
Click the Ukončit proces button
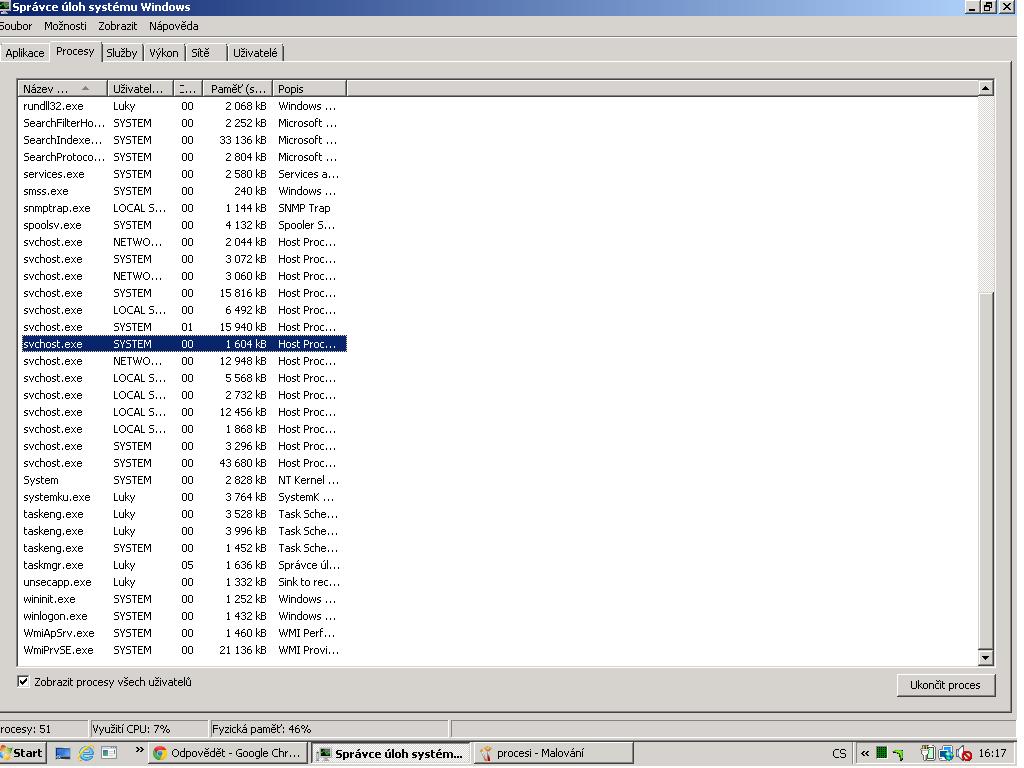[x=945, y=685]
